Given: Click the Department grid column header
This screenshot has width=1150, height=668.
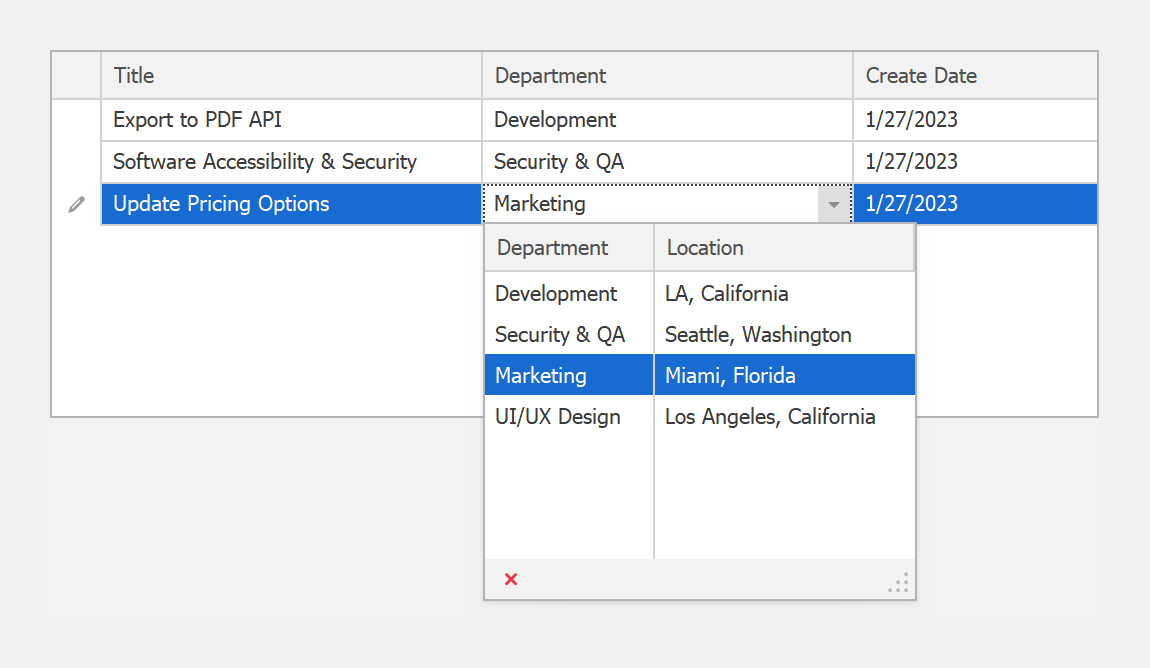Looking at the screenshot, I should 666,76.
